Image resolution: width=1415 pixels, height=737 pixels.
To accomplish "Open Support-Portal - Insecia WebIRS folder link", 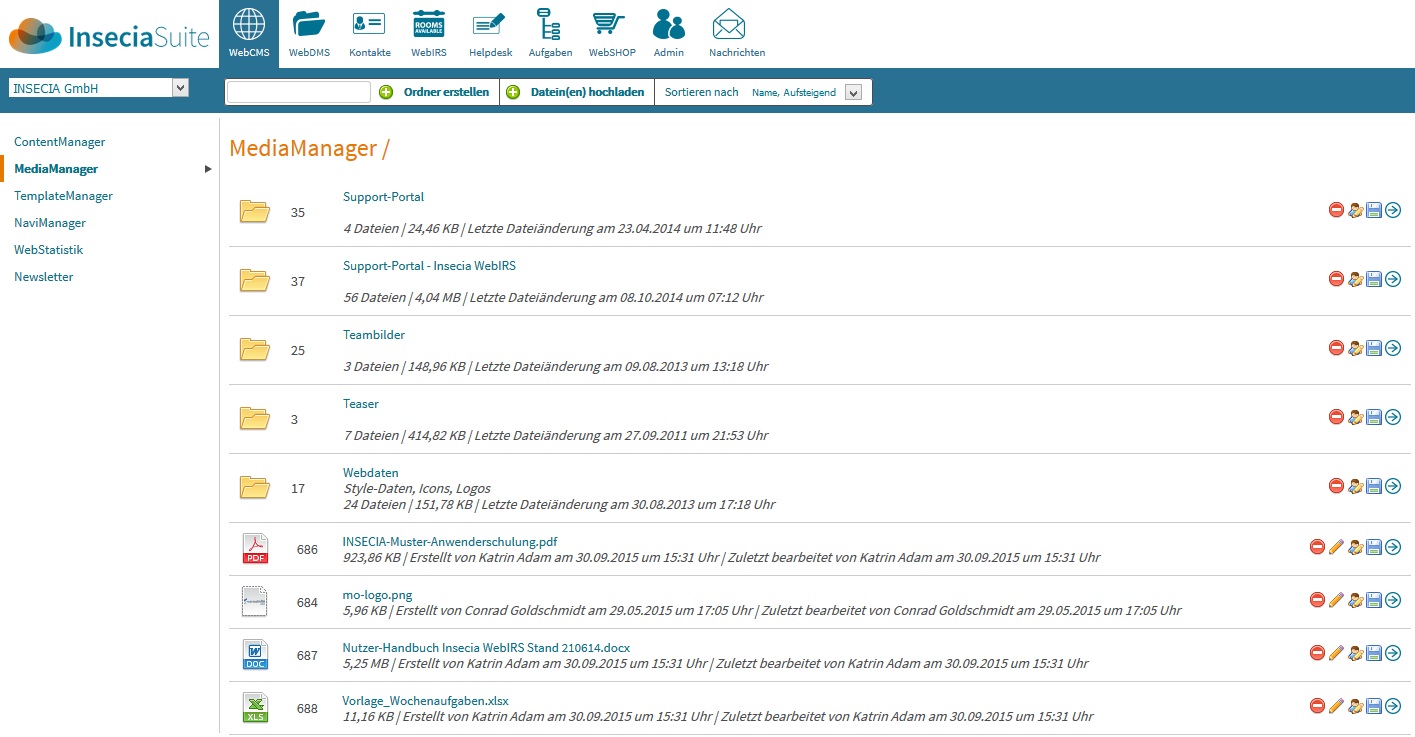I will pos(429,266).
